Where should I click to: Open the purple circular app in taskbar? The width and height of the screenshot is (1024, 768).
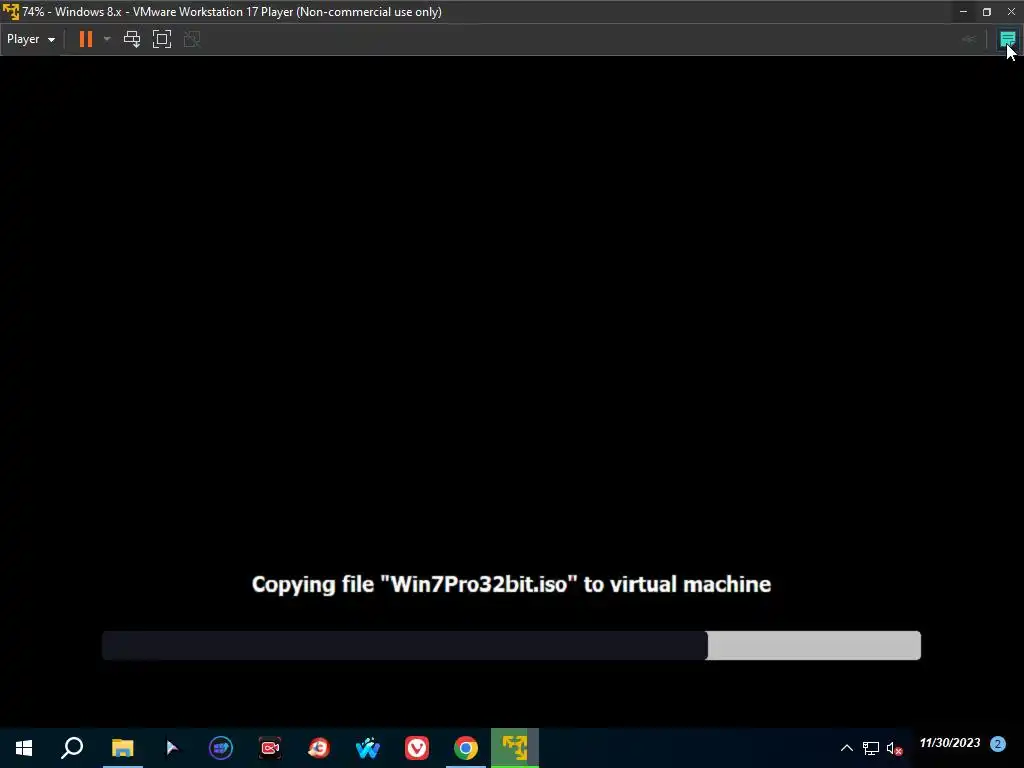(x=221, y=748)
